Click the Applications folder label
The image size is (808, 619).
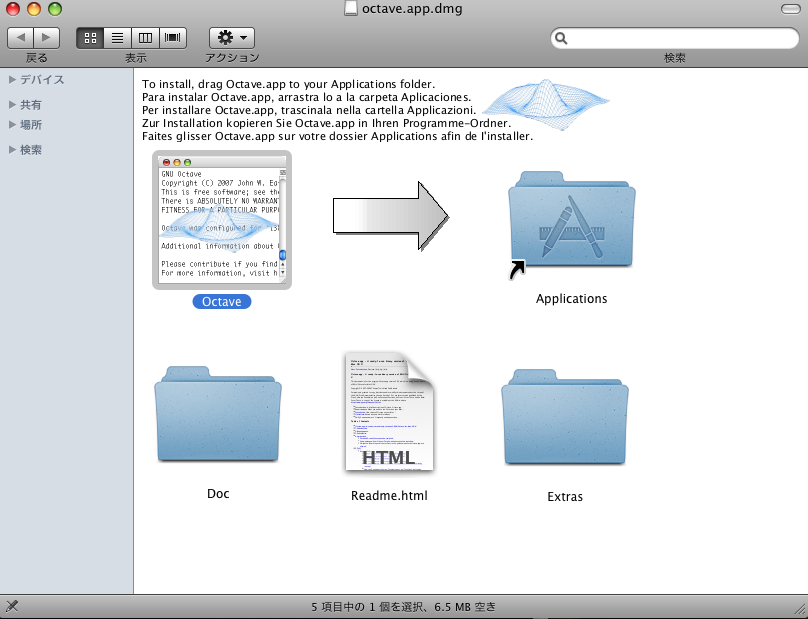(571, 299)
